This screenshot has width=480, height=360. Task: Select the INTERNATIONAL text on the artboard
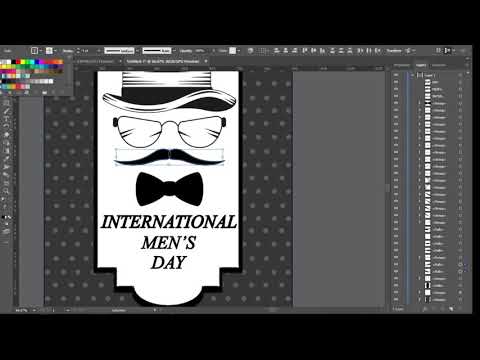pos(169,222)
